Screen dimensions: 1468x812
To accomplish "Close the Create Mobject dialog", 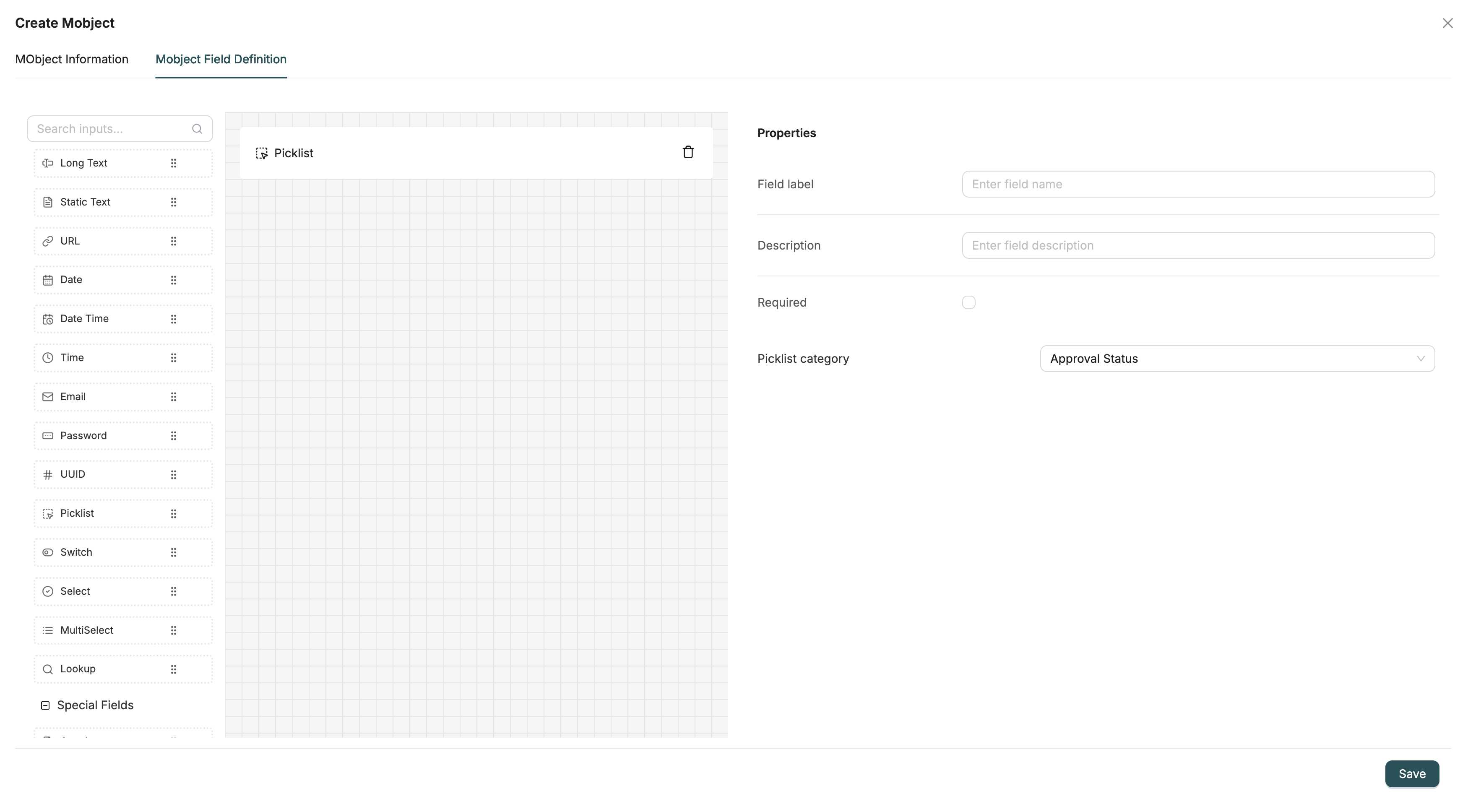I will (x=1447, y=23).
